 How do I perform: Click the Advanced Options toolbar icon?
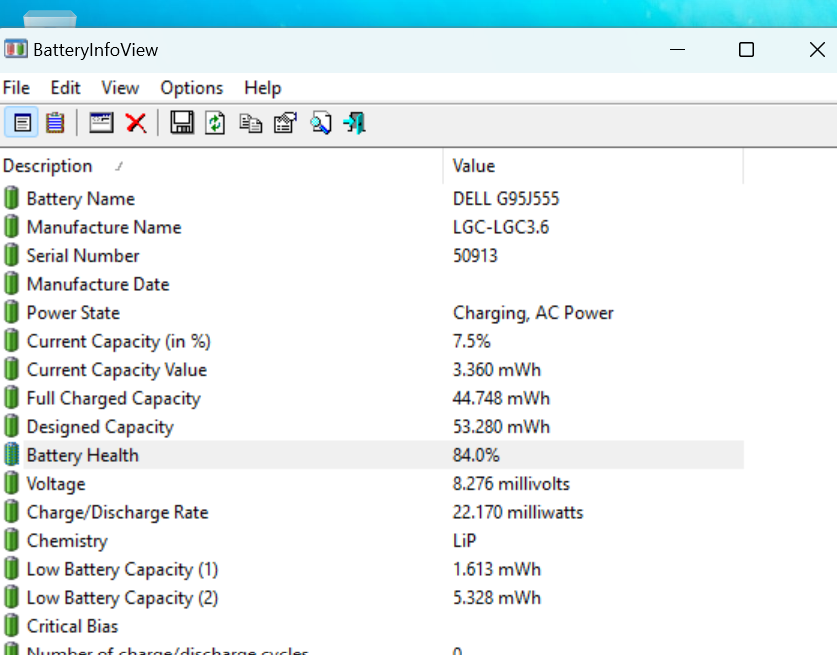click(285, 123)
